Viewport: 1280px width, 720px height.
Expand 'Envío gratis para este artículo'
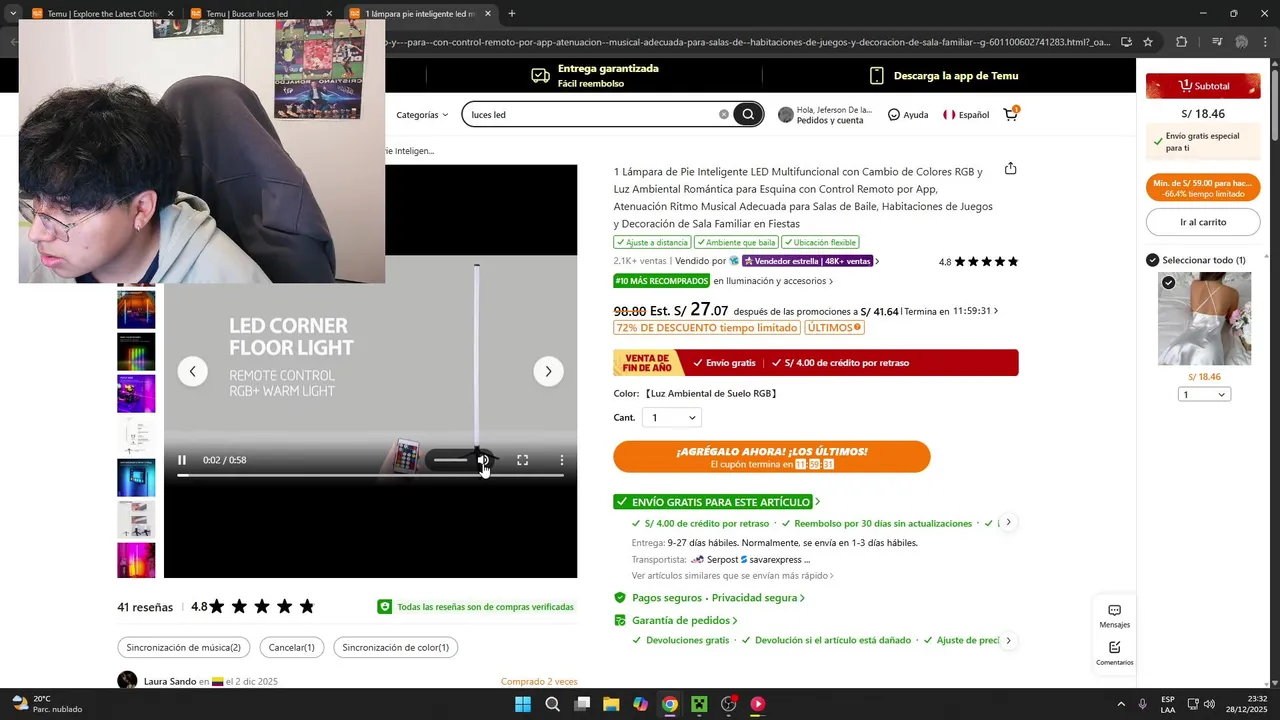click(x=717, y=502)
